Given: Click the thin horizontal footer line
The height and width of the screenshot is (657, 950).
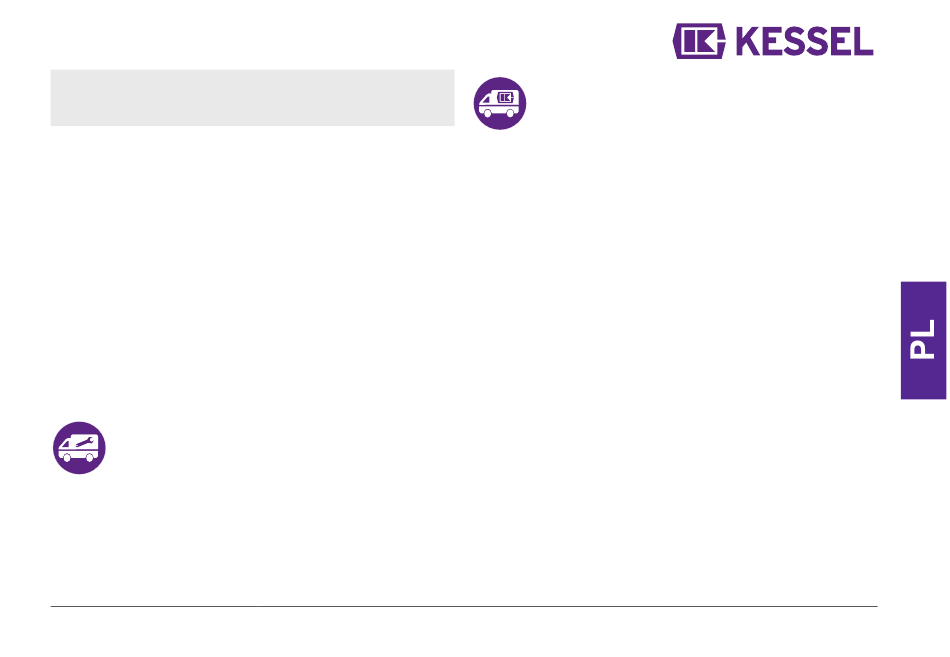Looking at the screenshot, I should 464,606.
